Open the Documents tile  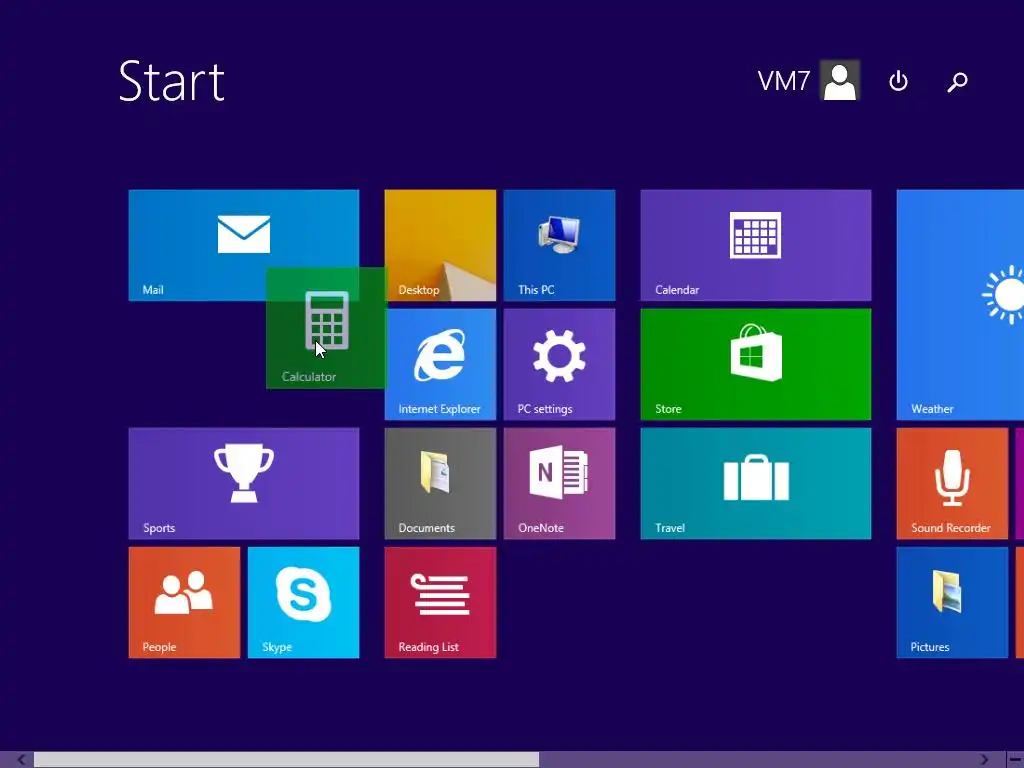pyautogui.click(x=440, y=483)
